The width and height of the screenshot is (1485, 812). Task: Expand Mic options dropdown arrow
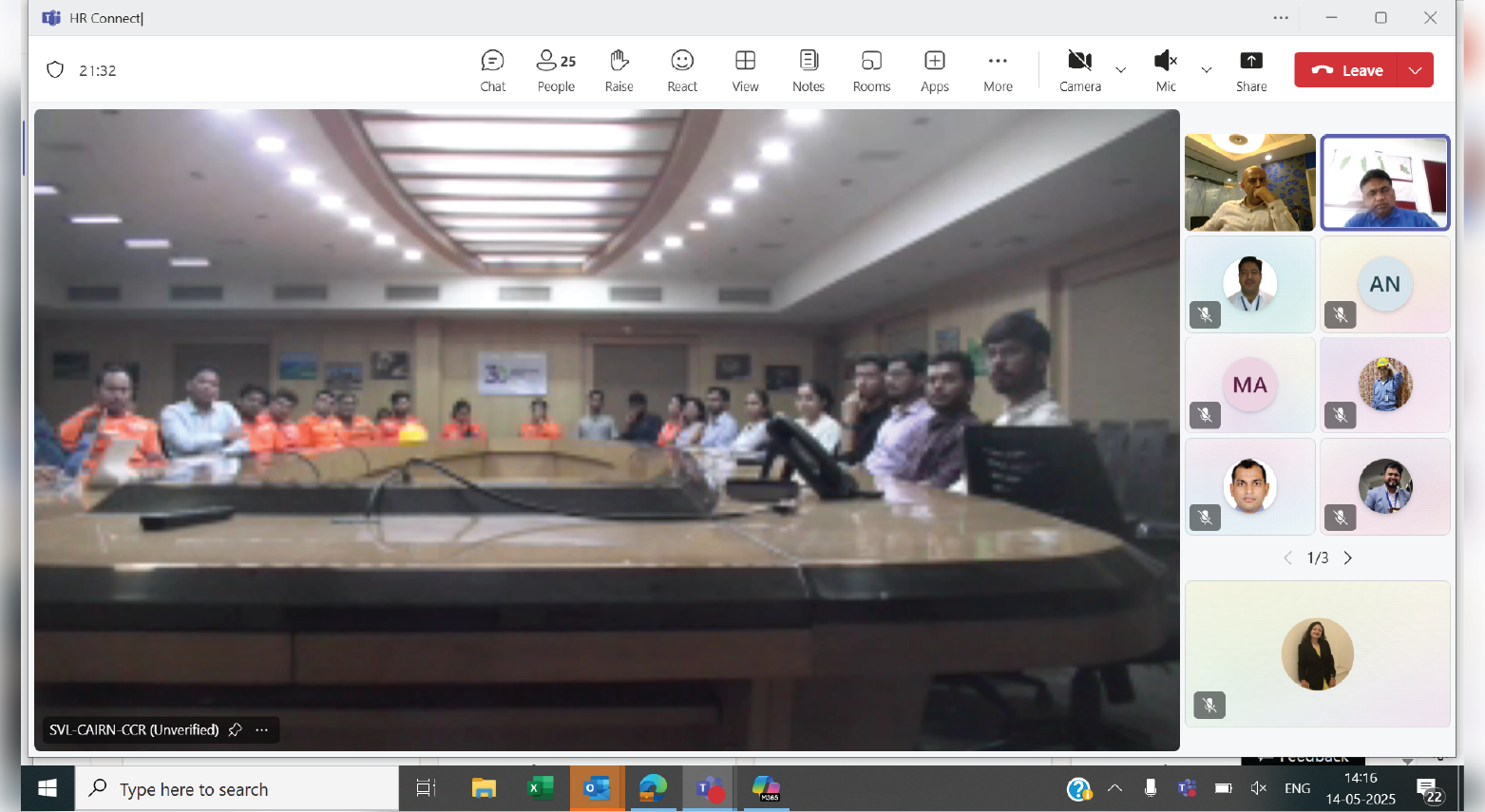[x=1207, y=70]
